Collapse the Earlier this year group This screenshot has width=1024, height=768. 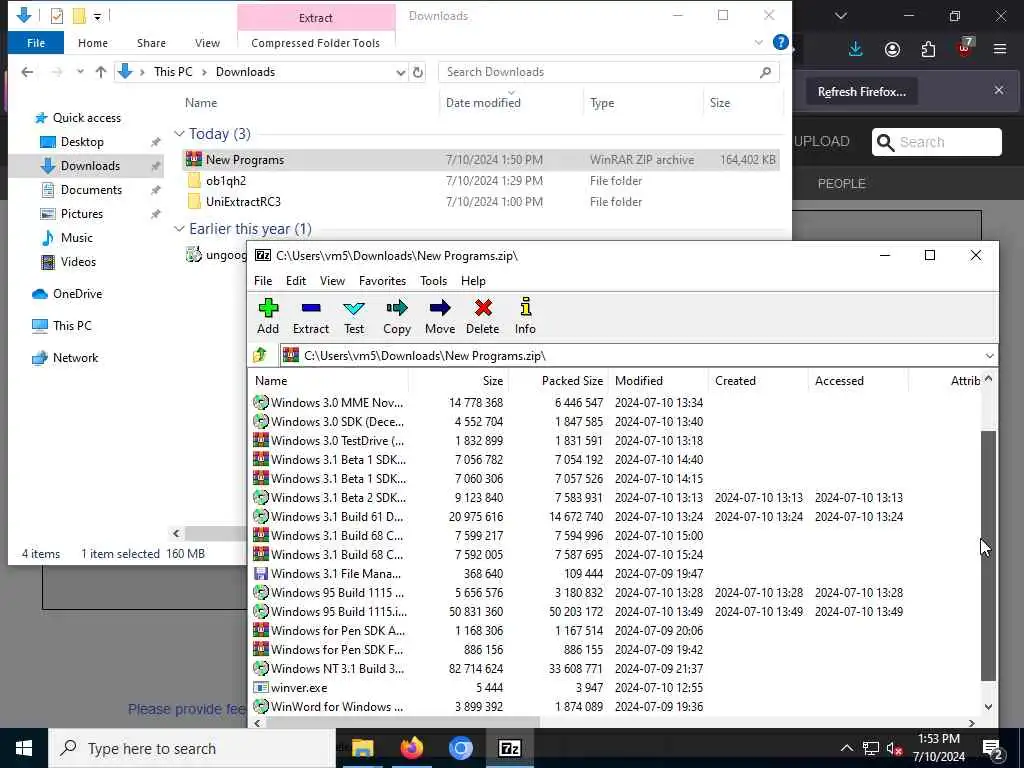point(179,229)
